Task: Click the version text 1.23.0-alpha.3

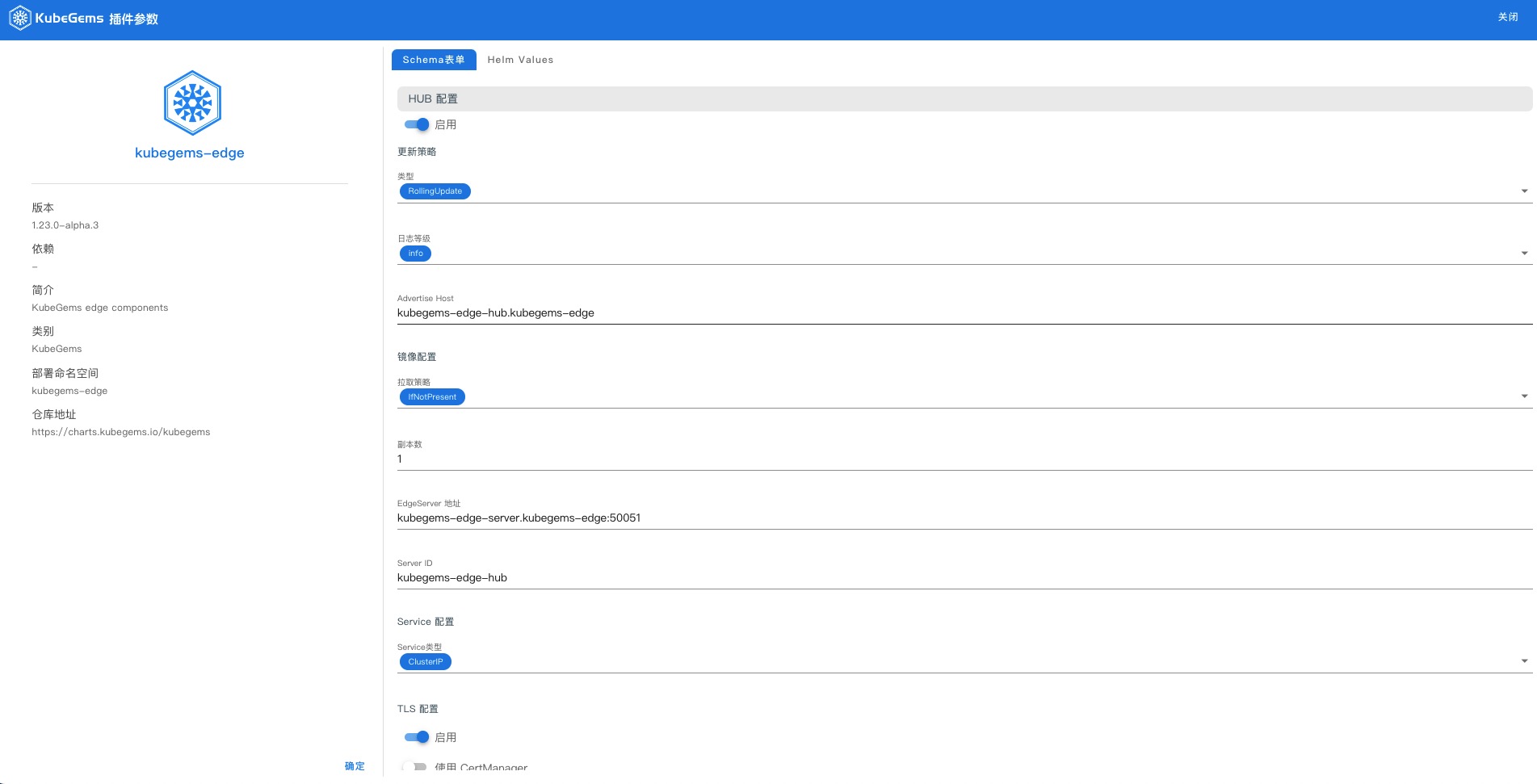Action: point(65,225)
